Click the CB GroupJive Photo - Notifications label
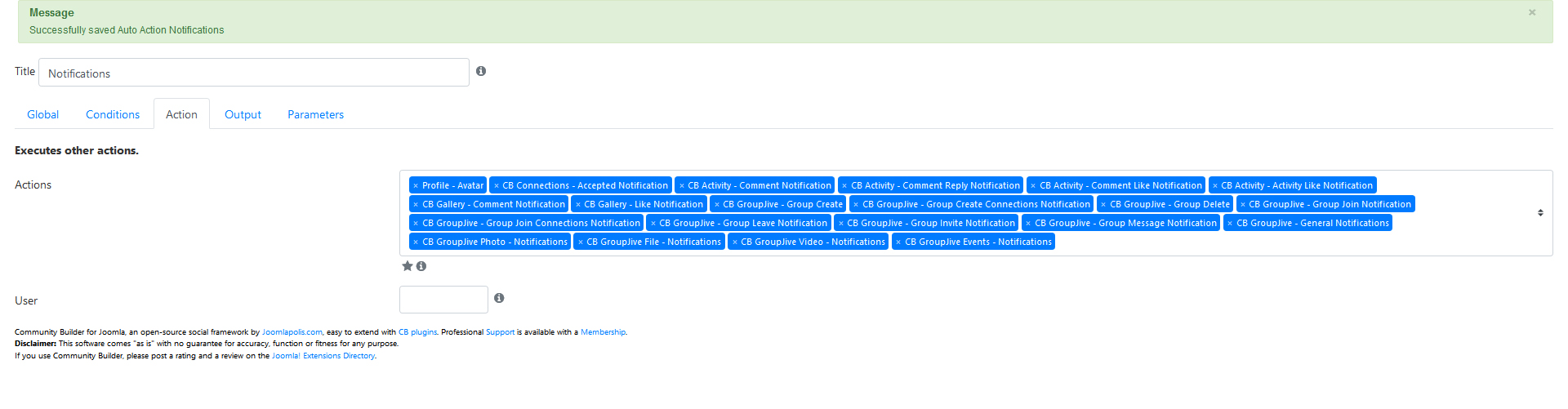The height and width of the screenshot is (409, 1568). point(495,242)
